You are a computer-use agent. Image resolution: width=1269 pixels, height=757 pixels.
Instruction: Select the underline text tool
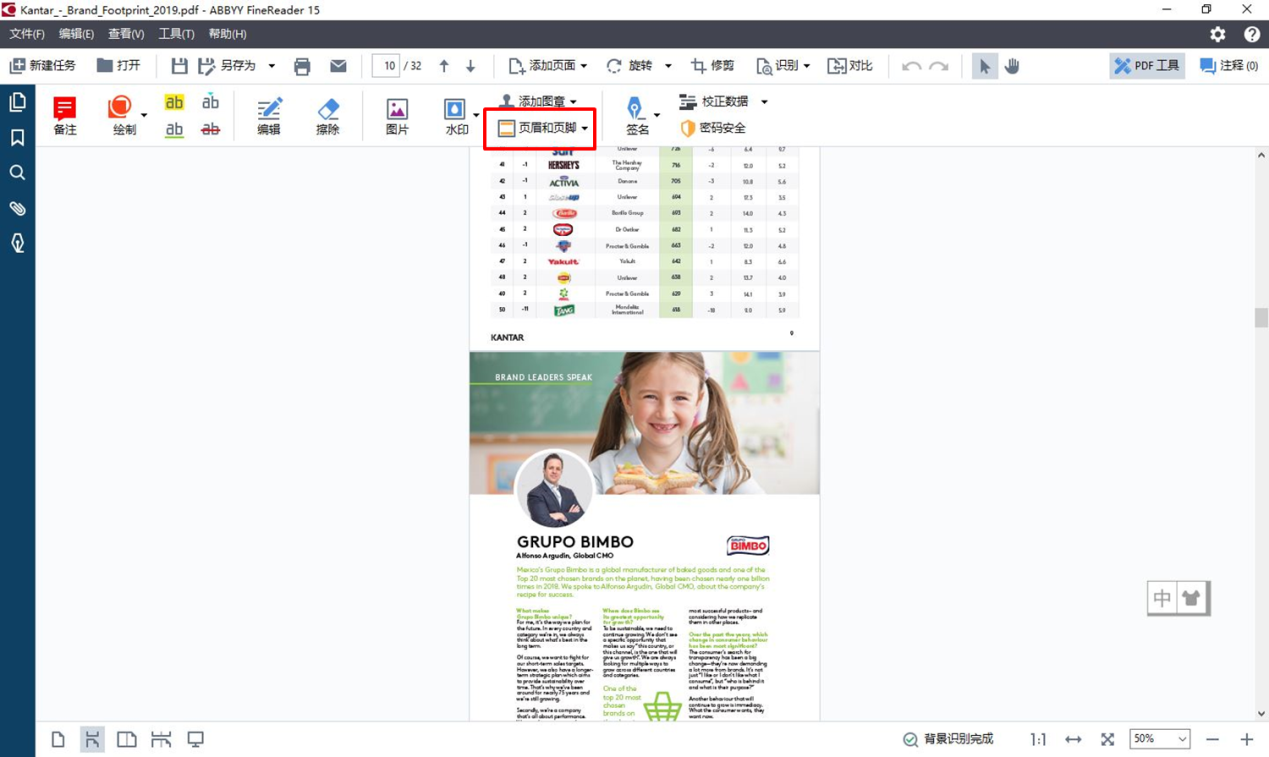174,130
